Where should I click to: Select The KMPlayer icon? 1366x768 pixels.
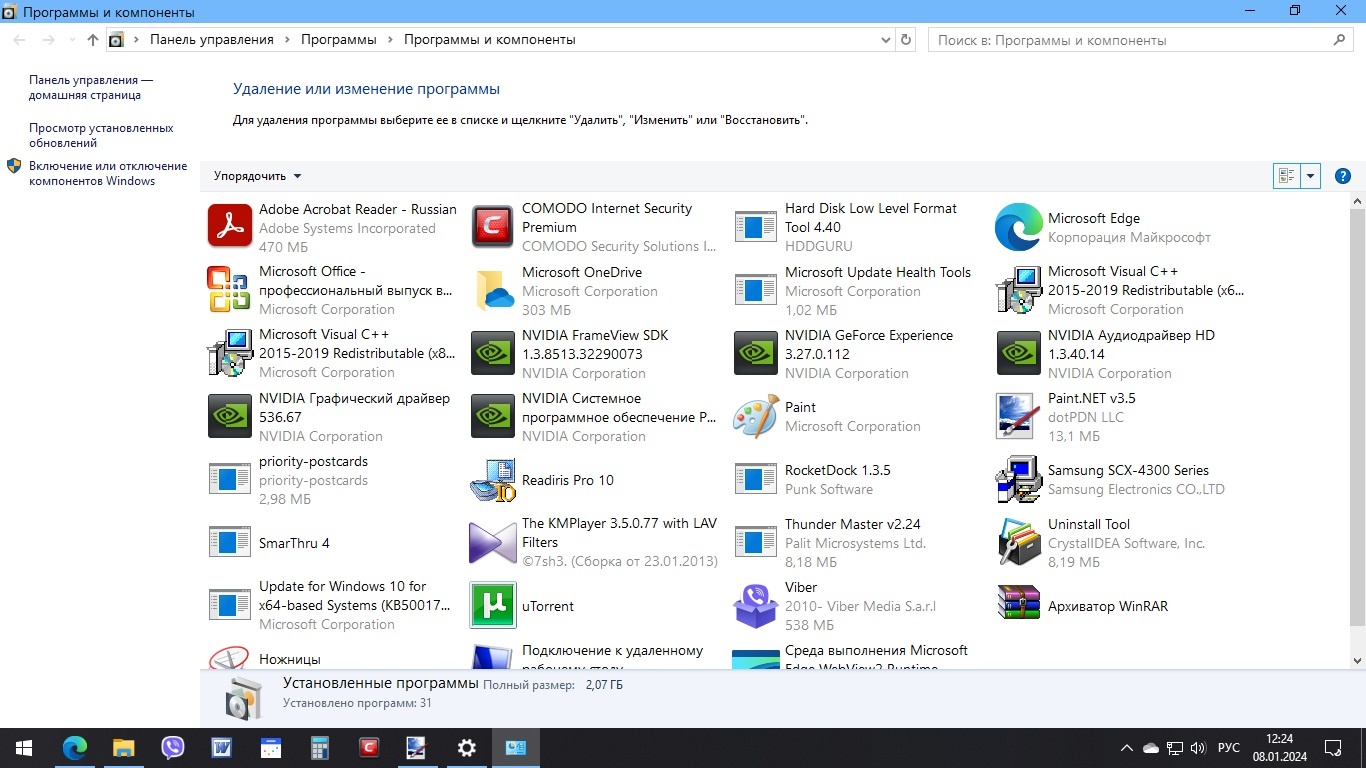coord(493,543)
